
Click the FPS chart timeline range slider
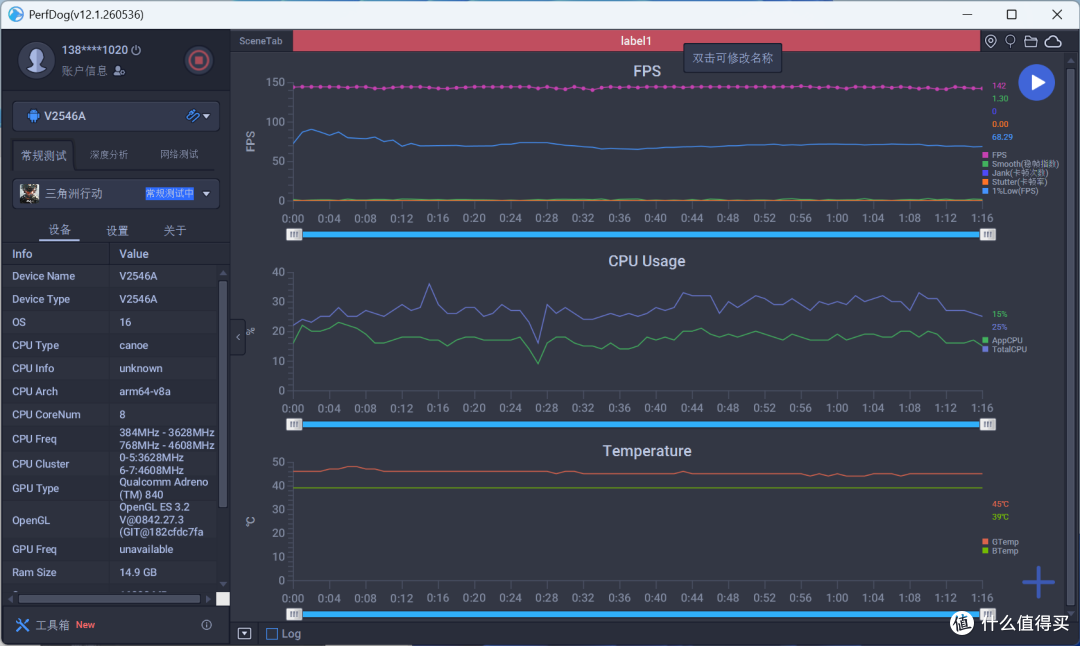pos(641,235)
